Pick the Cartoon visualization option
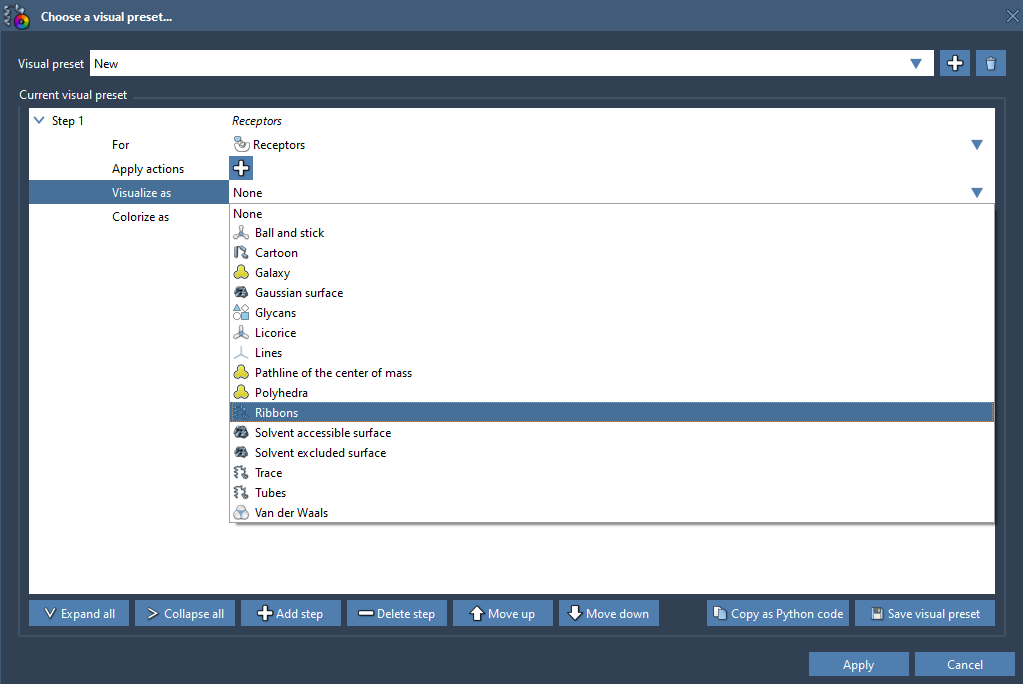This screenshot has height=684, width=1023. 276,253
